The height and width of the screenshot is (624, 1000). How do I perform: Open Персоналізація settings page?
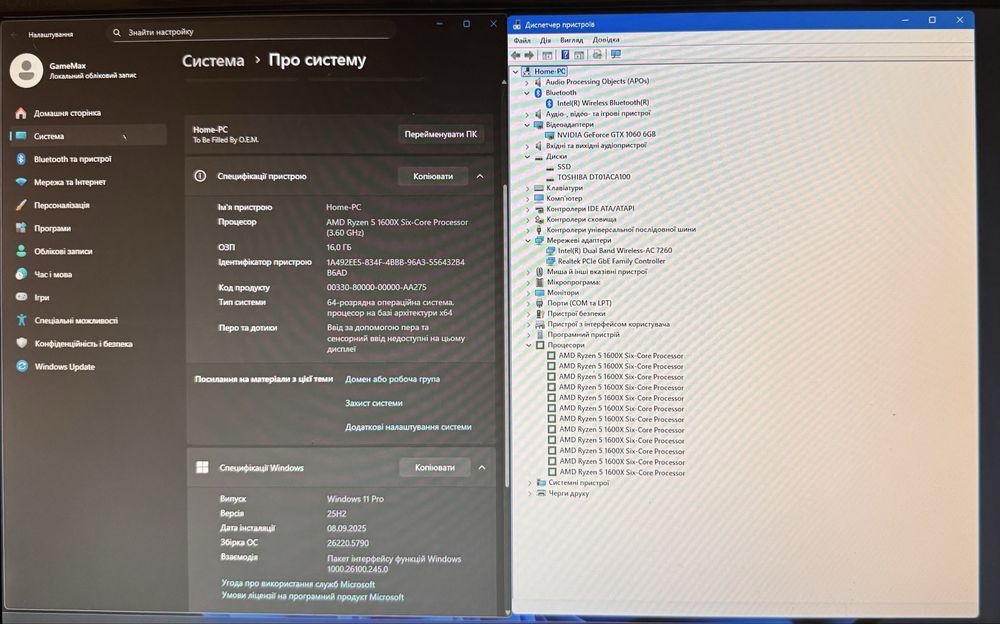click(x=61, y=205)
